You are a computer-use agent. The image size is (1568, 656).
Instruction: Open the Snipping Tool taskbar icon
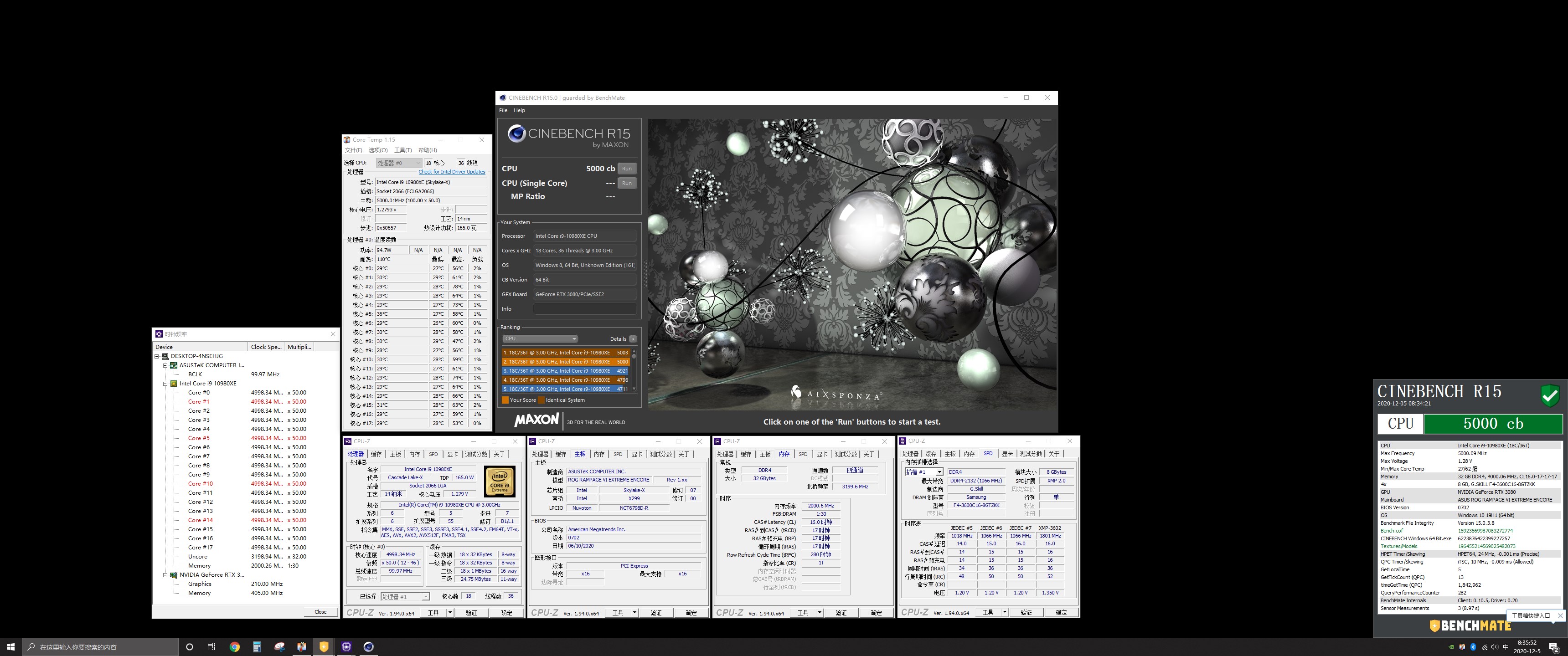point(279,647)
